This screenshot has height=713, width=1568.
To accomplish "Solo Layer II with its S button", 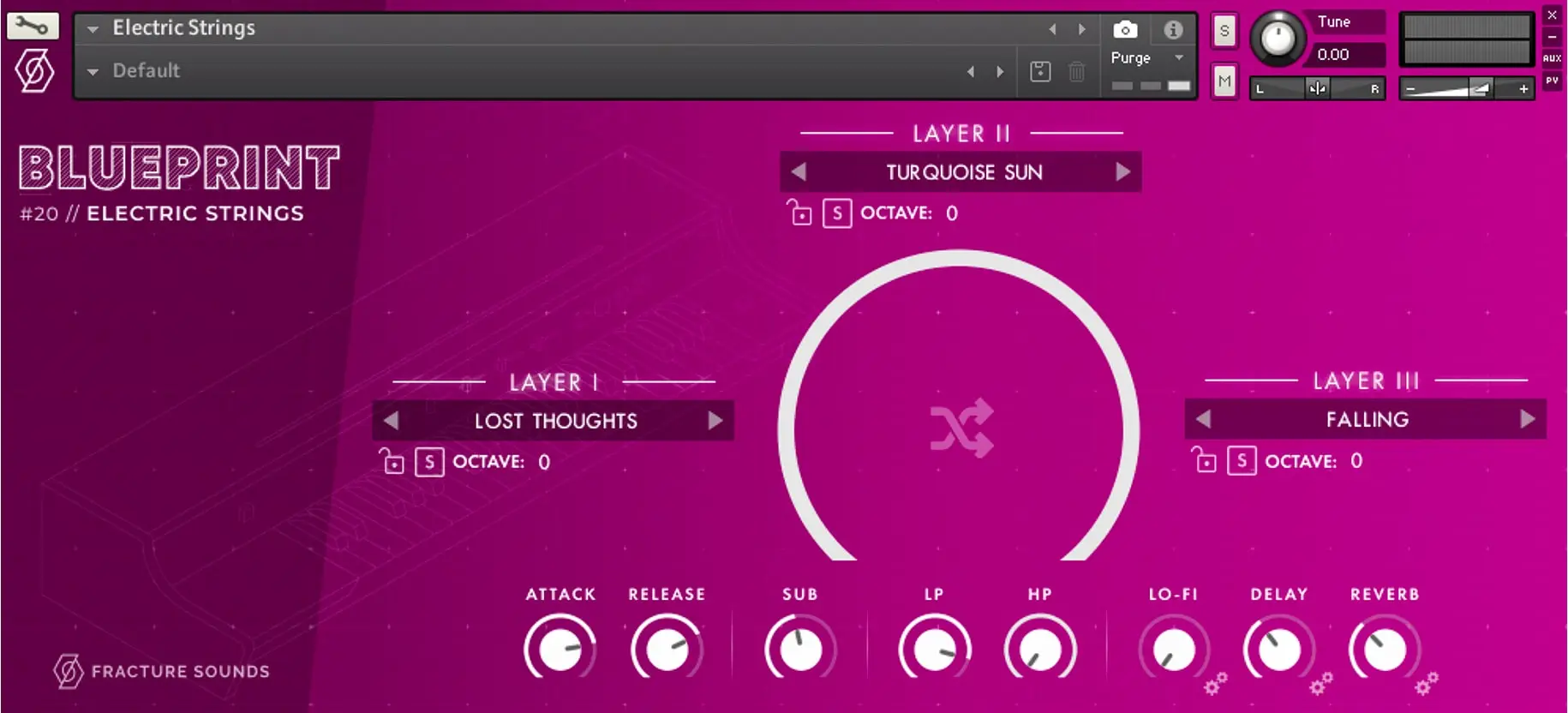I will 836,213.
